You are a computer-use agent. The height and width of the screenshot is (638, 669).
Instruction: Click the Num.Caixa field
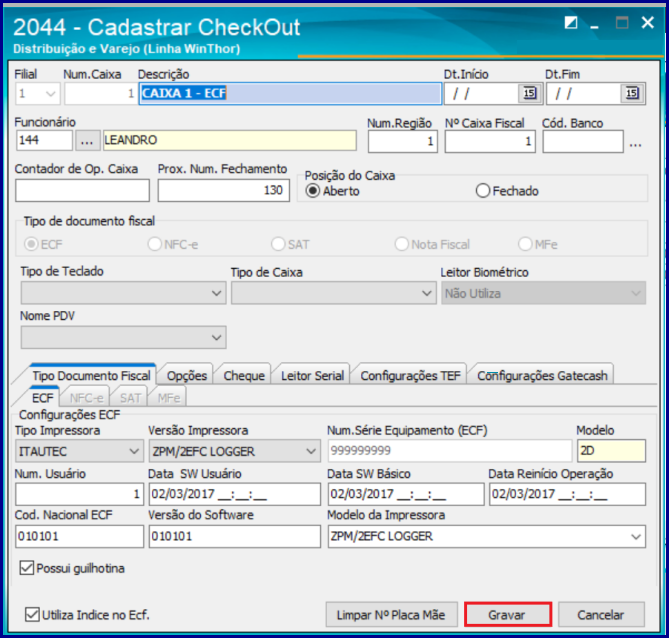click(100, 93)
